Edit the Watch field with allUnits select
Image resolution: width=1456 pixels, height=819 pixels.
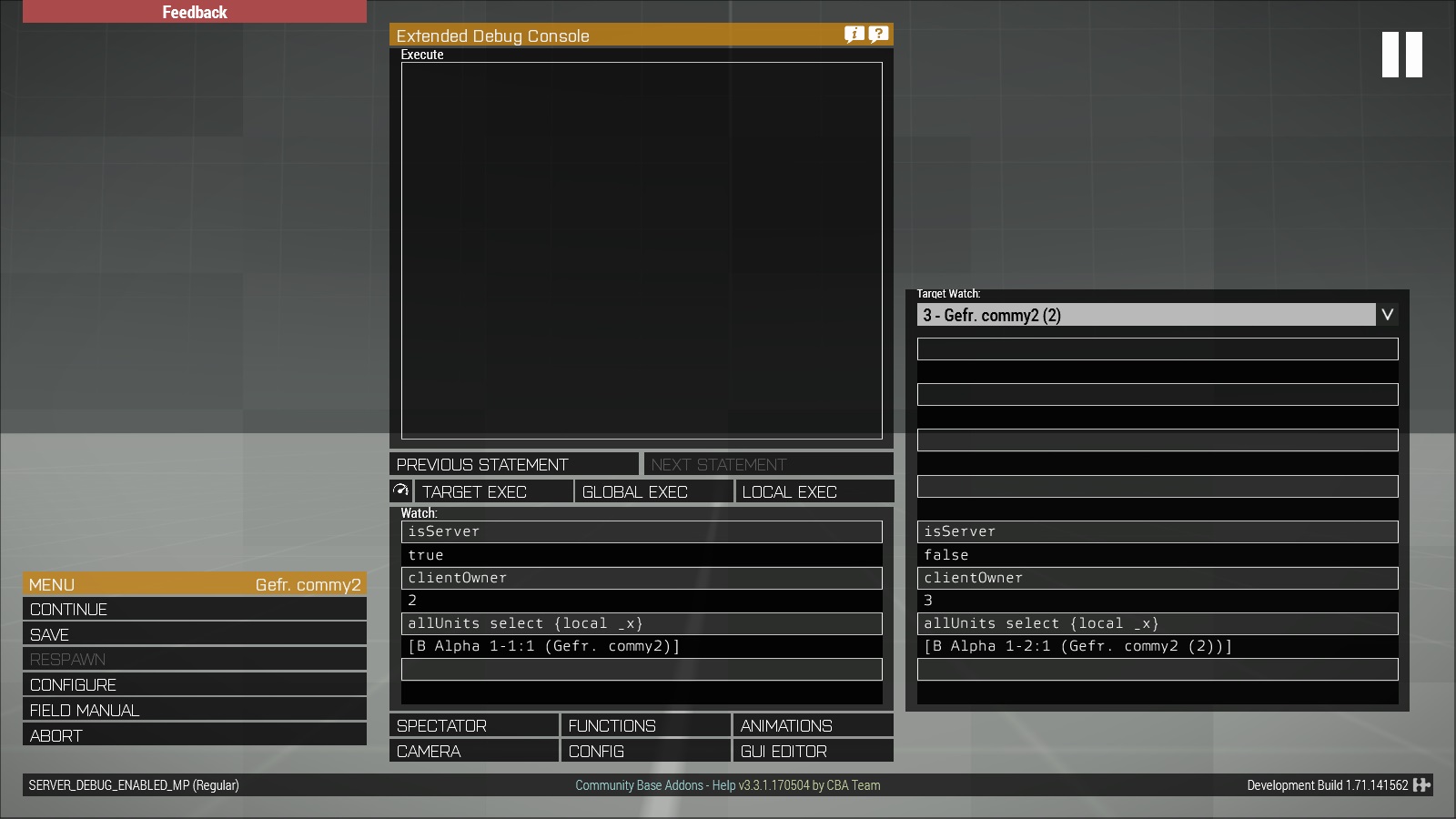click(642, 623)
